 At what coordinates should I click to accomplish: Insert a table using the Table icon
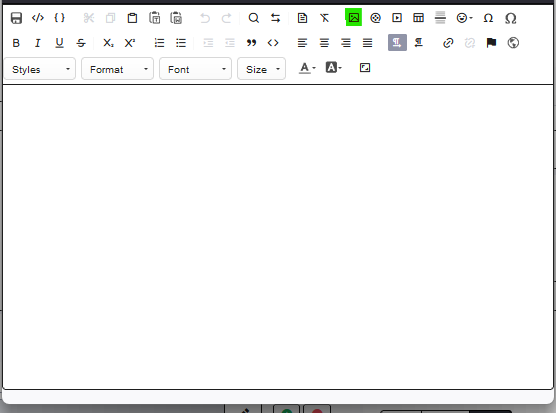(x=418, y=17)
